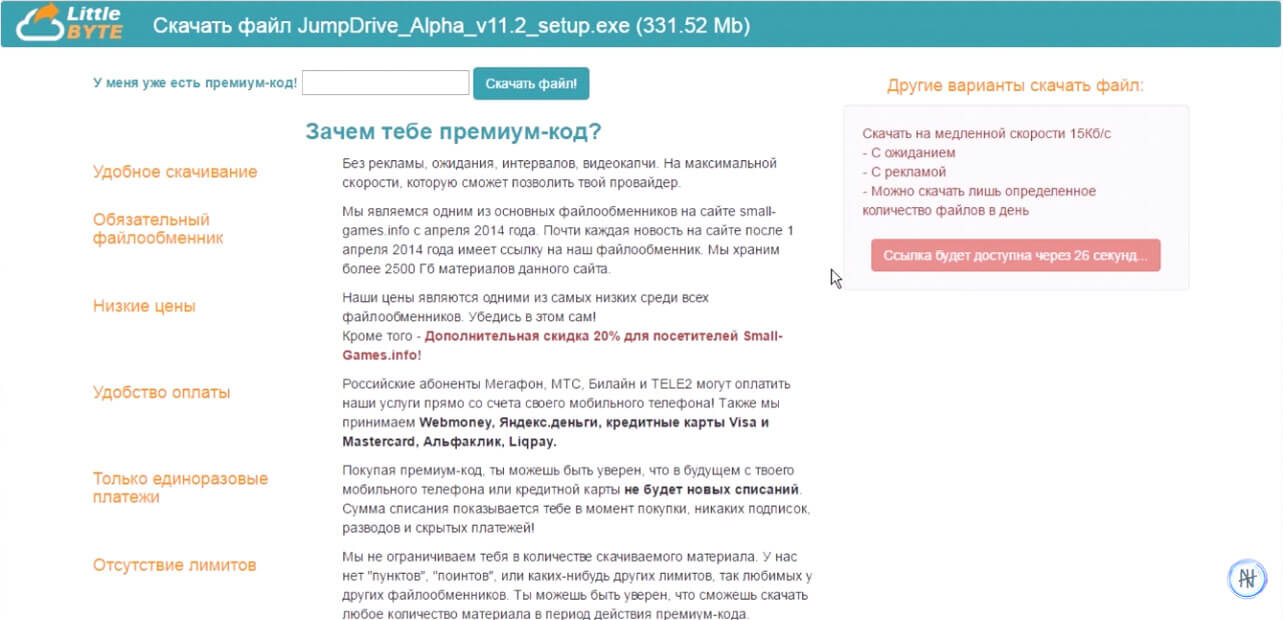Viewport: 1283px width, 620px height.
Task: Click the line '- С рекламой'
Action: [x=904, y=172]
